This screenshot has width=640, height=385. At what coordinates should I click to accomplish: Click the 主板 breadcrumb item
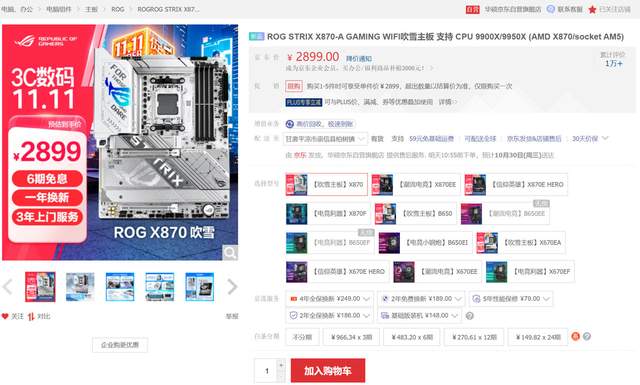[91, 9]
